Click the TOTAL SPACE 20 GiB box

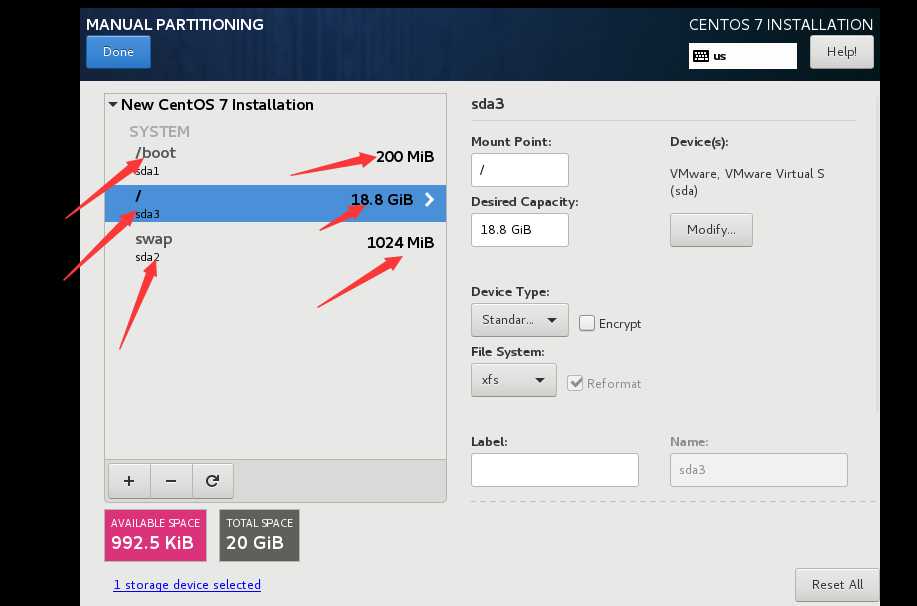(x=259, y=535)
